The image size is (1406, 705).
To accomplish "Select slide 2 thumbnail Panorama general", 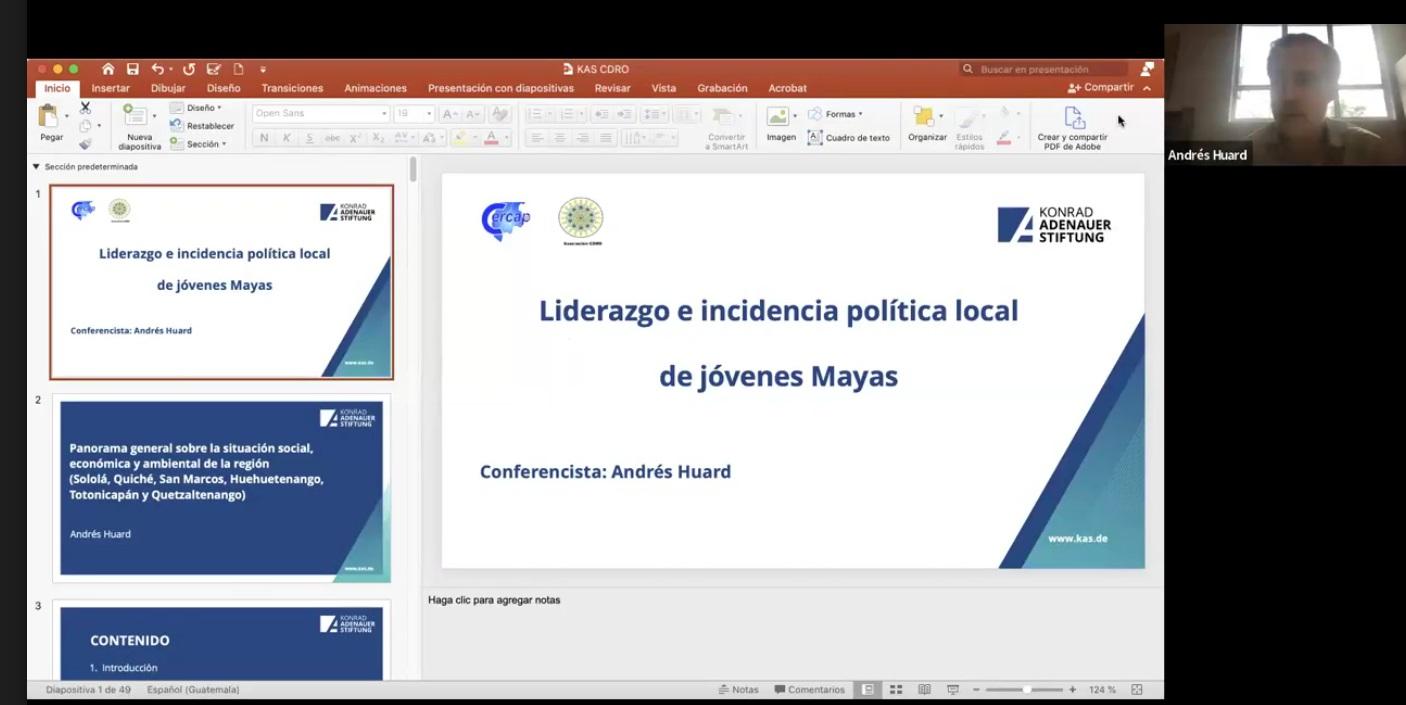I will [x=221, y=488].
